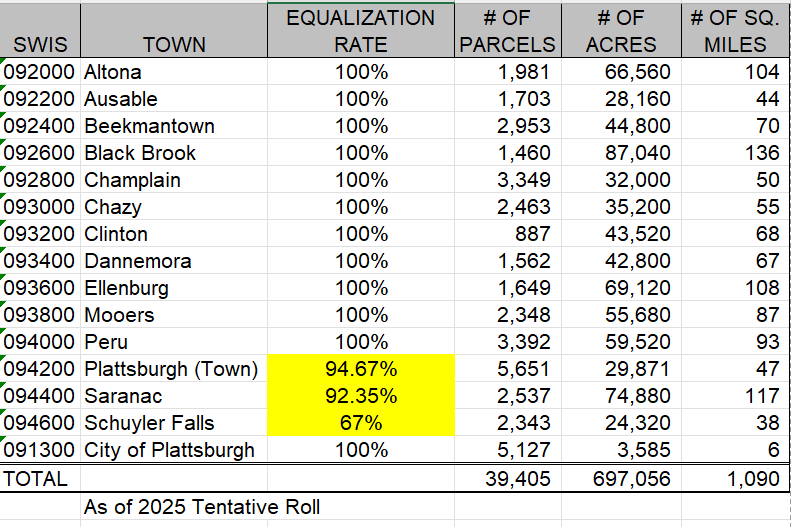This screenshot has height=527, width=791.
Task: Select the EQUALIZATION RATE header cell
Action: (361, 31)
